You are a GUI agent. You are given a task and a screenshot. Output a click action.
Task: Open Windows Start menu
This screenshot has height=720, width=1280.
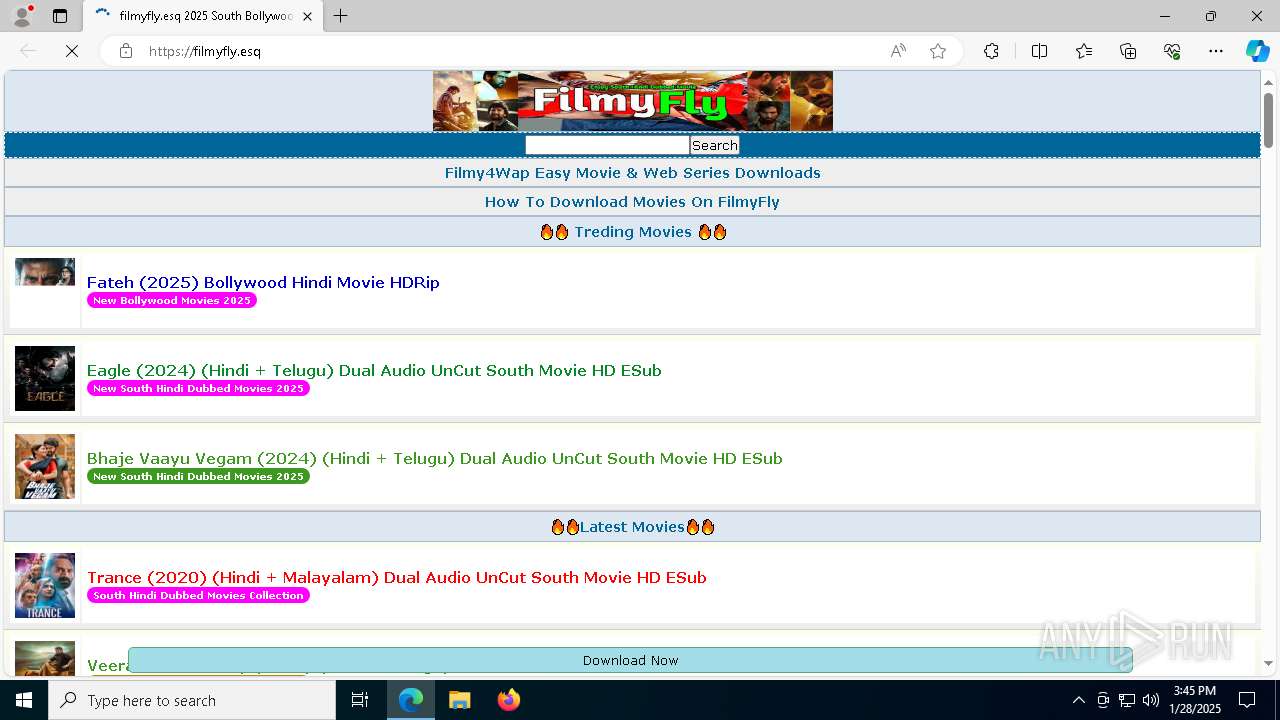tap(24, 700)
